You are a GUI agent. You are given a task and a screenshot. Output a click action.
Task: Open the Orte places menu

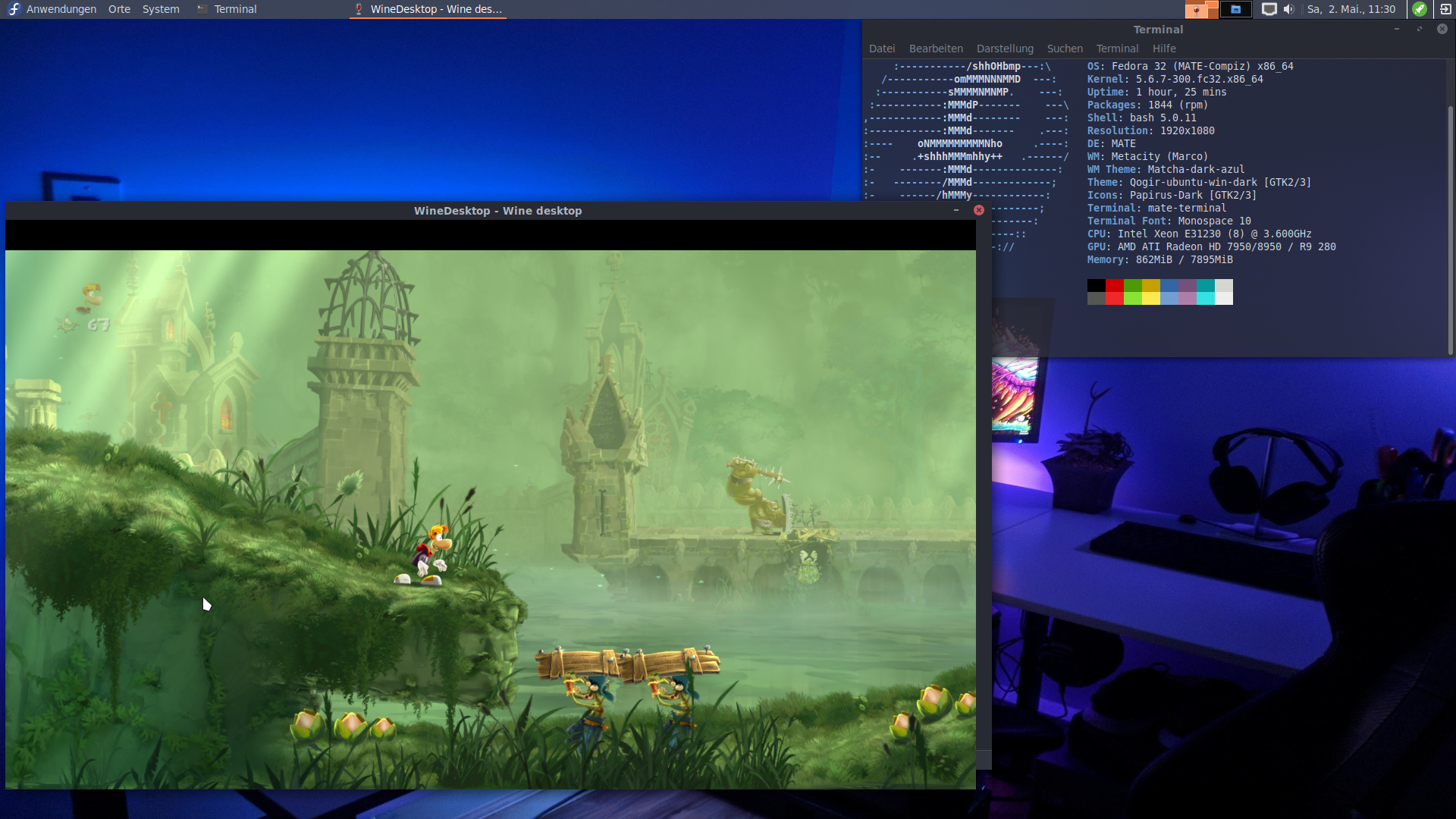coord(119,9)
